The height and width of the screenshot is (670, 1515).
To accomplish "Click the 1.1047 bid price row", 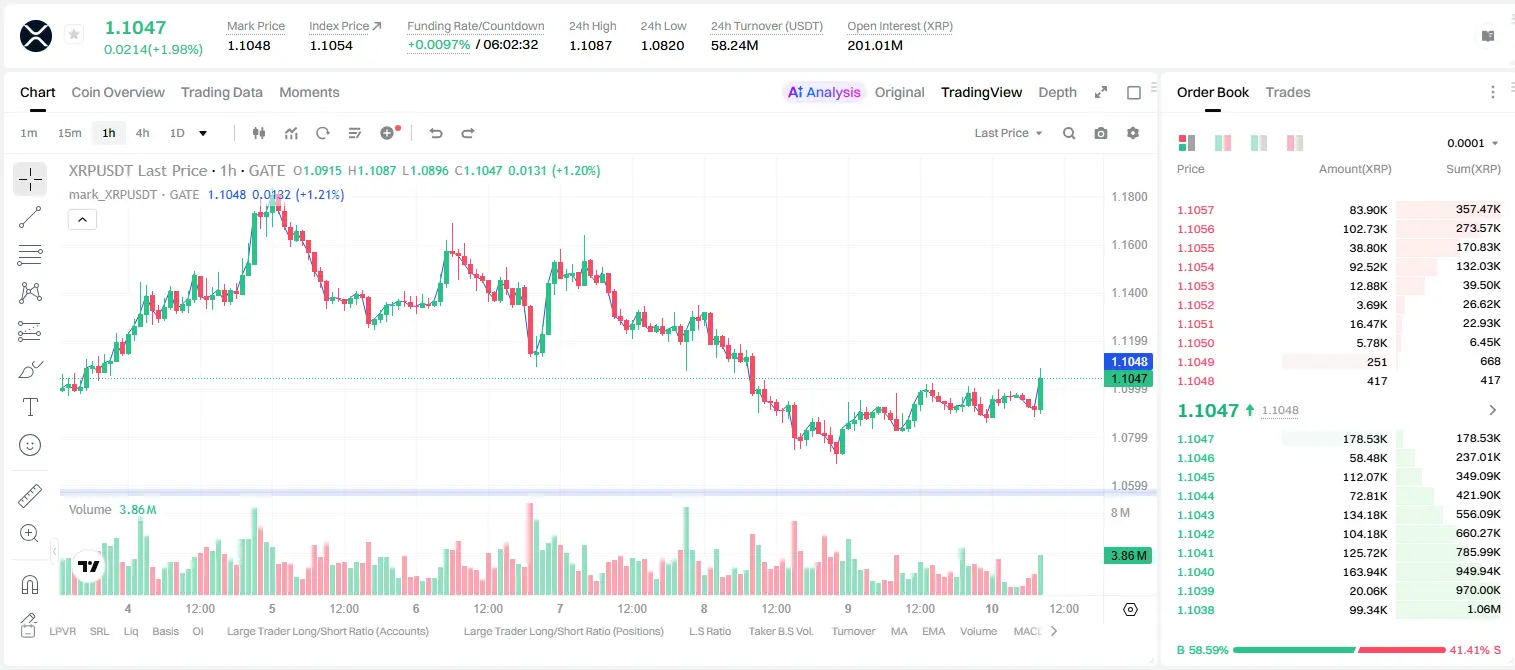I will pyautogui.click(x=1338, y=439).
